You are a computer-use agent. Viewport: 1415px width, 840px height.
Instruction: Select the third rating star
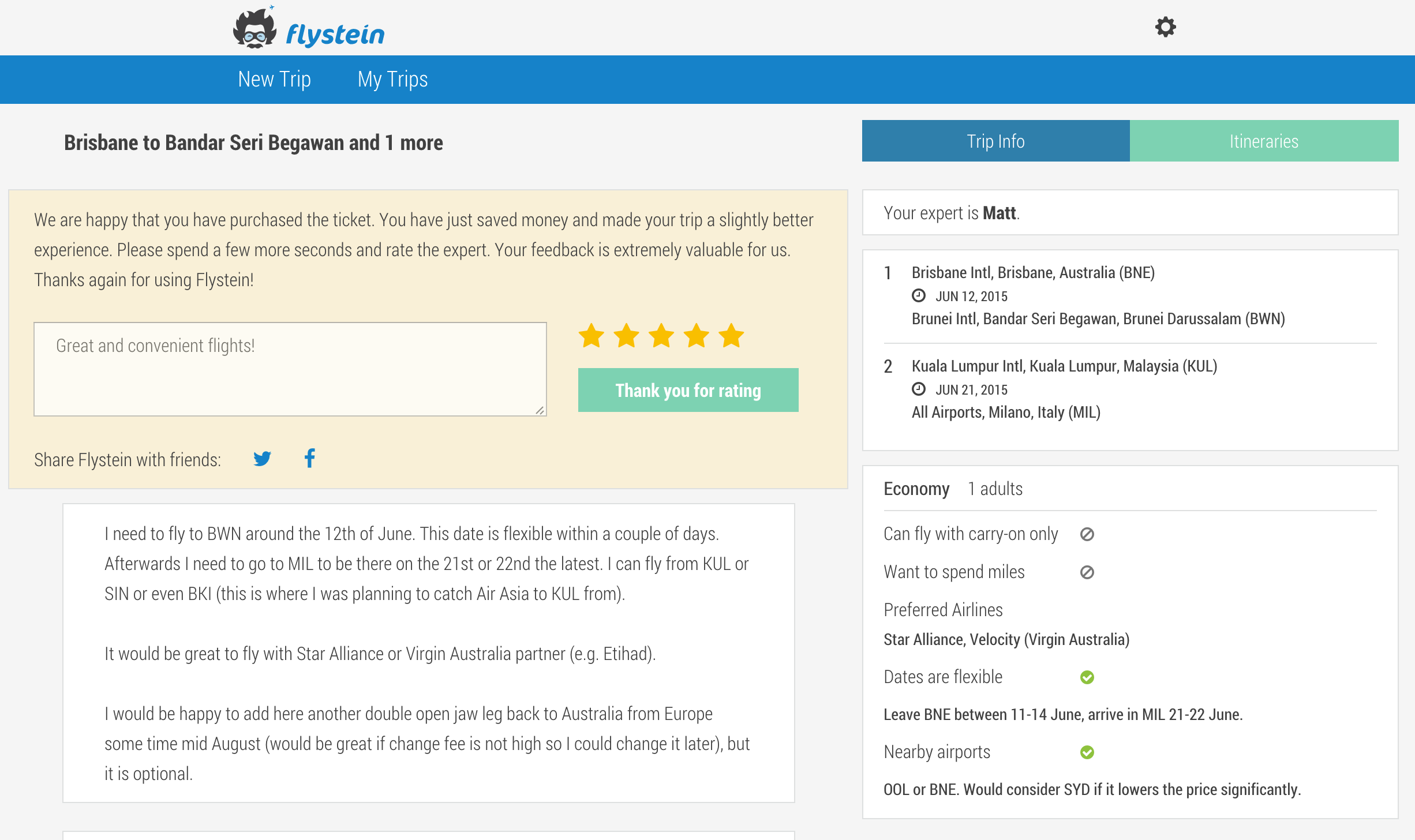(x=661, y=336)
